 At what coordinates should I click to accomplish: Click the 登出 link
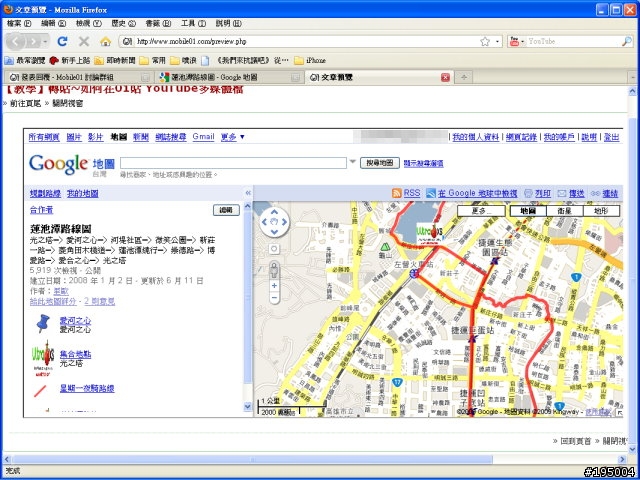coord(611,137)
